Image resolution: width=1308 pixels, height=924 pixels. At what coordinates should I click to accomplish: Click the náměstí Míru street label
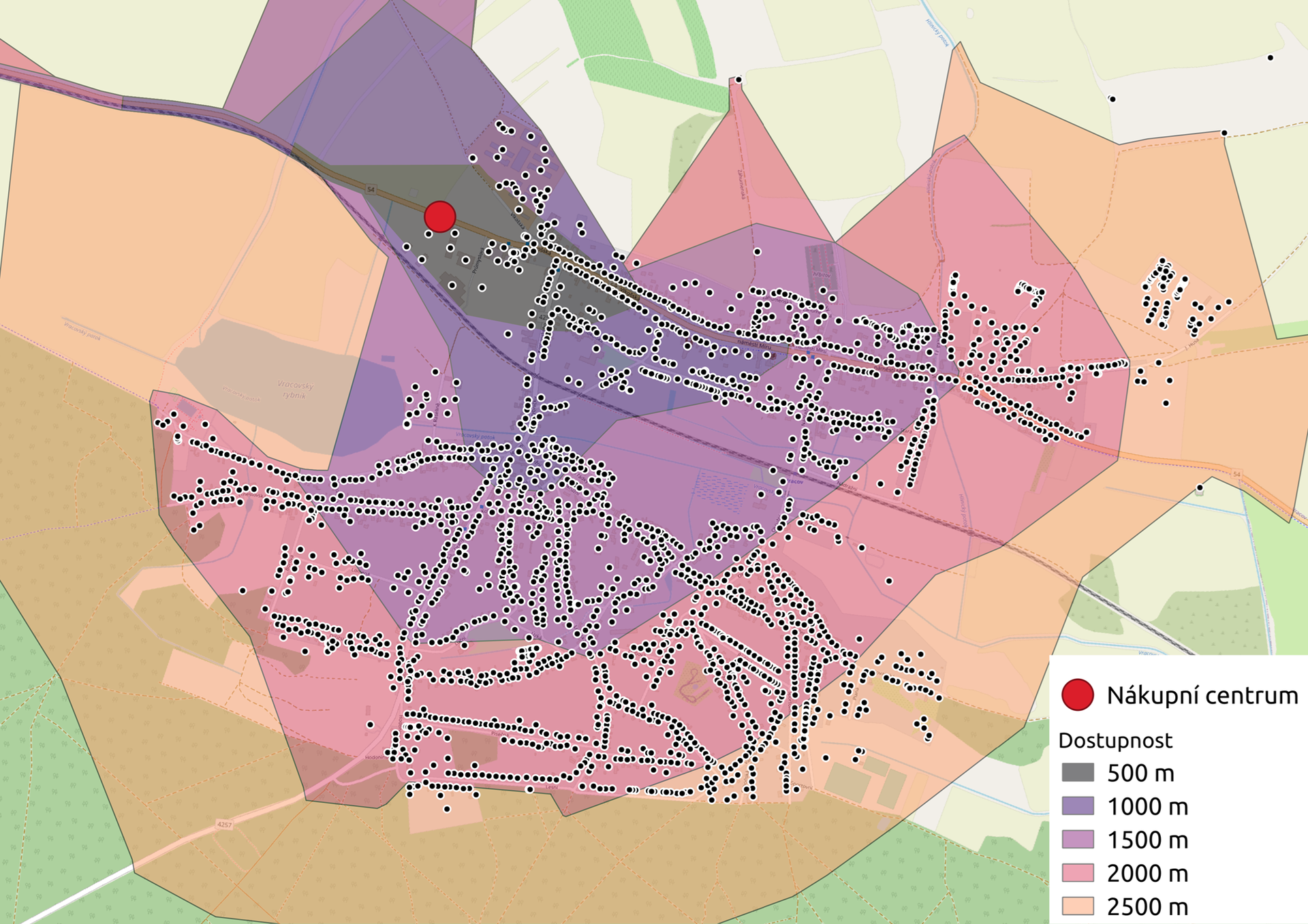click(753, 346)
